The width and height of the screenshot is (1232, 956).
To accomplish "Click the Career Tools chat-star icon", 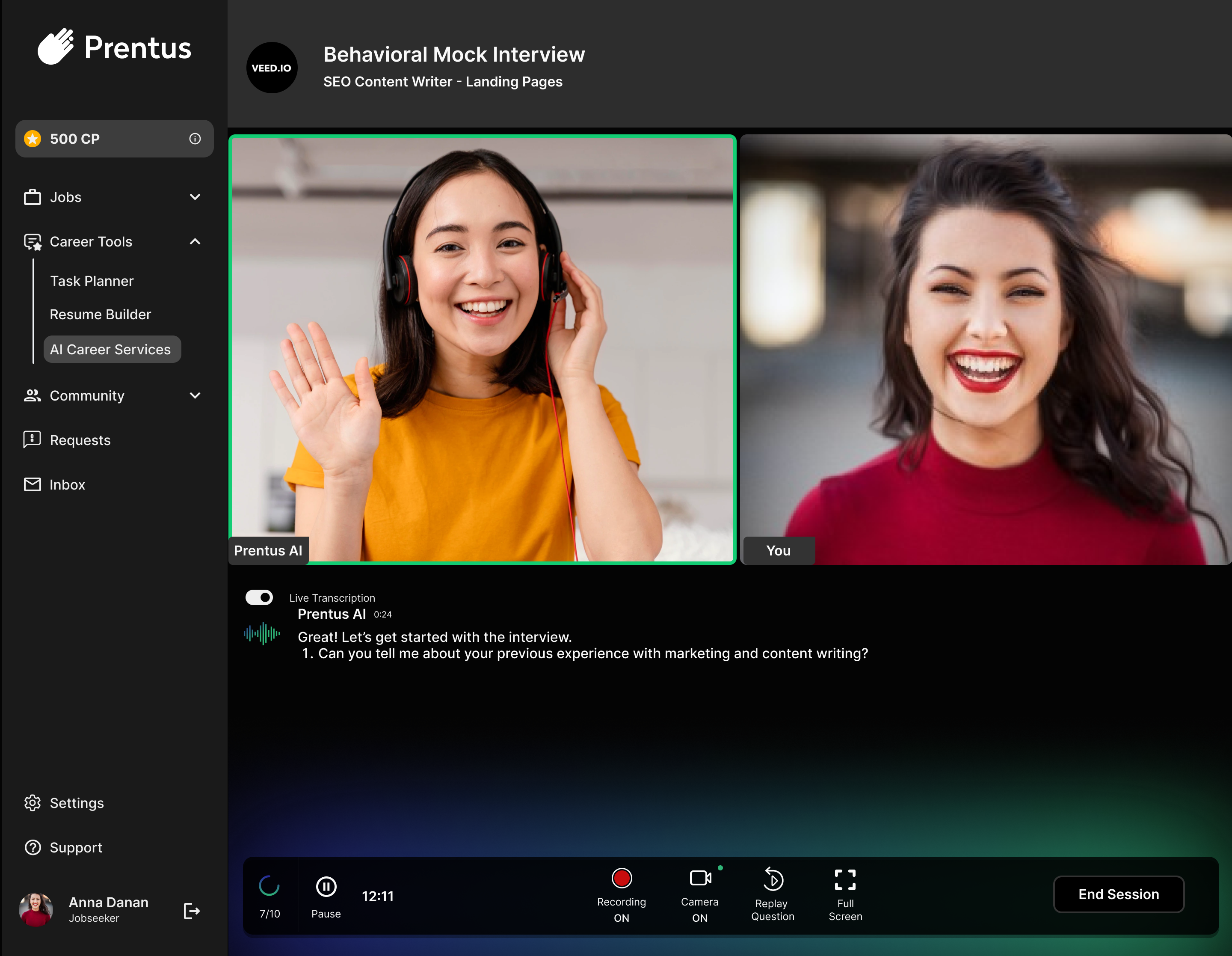I will click(x=32, y=241).
